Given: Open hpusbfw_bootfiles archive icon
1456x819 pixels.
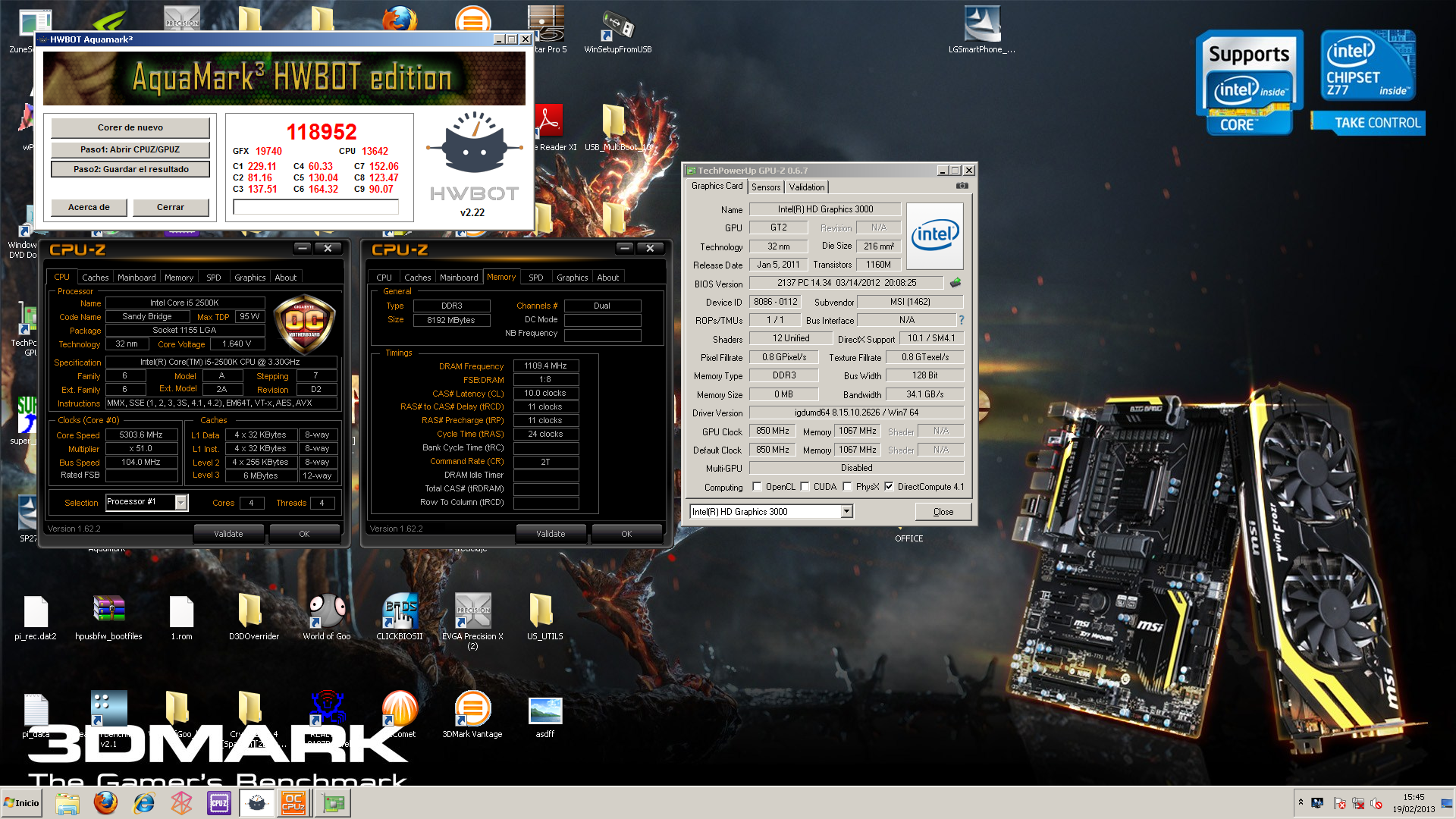Looking at the screenshot, I should point(108,617).
